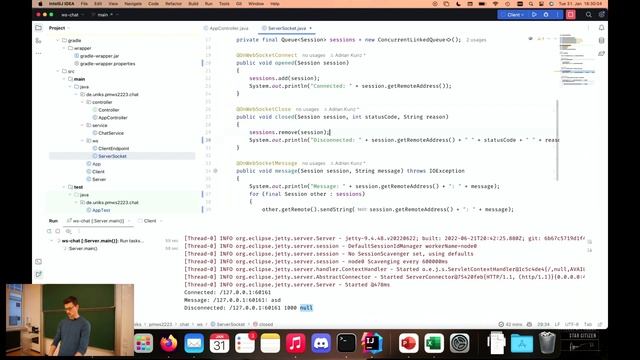
Task: Click the presenter webcam thumbnail
Action: coord(70,320)
